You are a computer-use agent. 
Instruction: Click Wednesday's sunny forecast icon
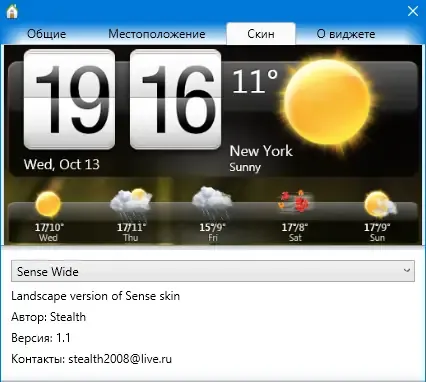pos(48,204)
